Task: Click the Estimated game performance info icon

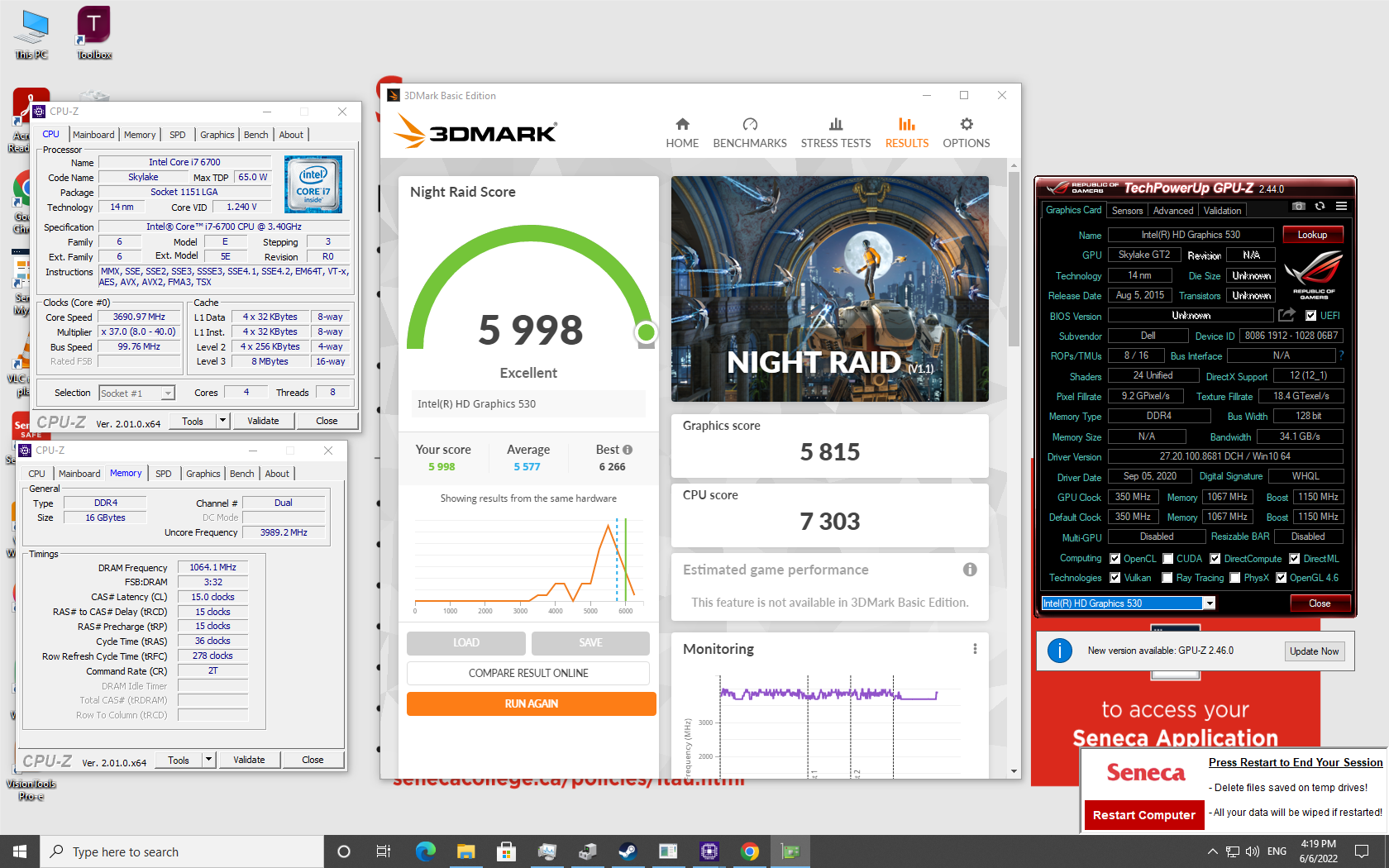Action: (x=970, y=570)
